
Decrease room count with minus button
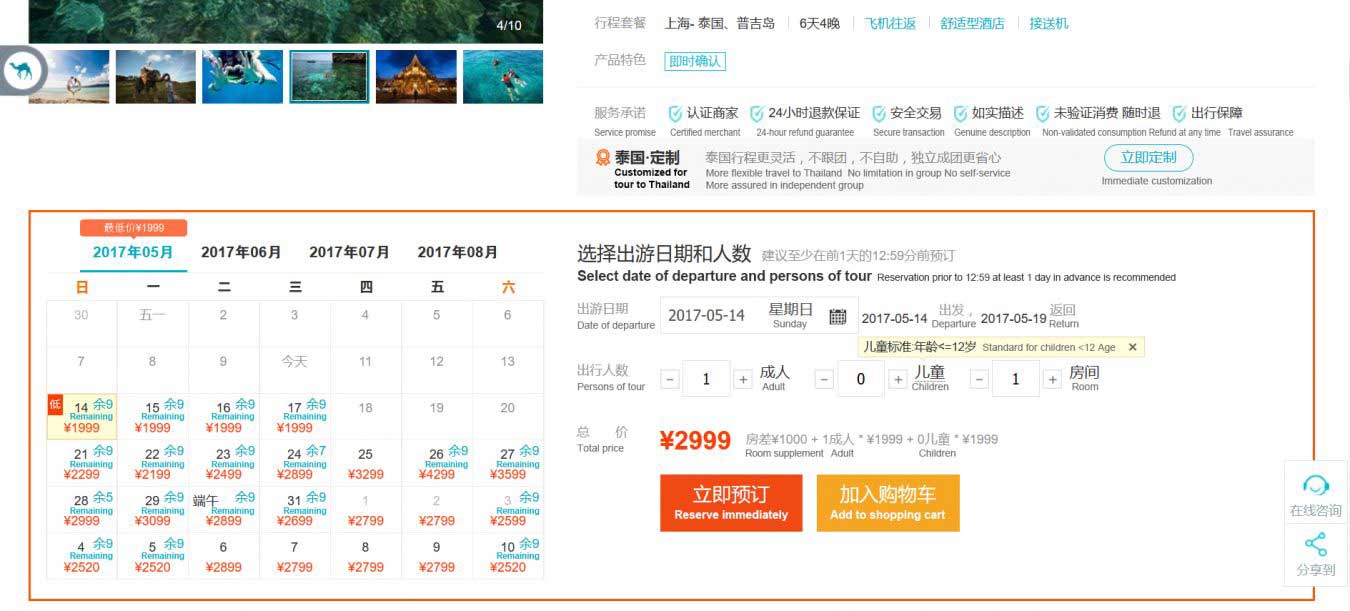tap(980, 380)
